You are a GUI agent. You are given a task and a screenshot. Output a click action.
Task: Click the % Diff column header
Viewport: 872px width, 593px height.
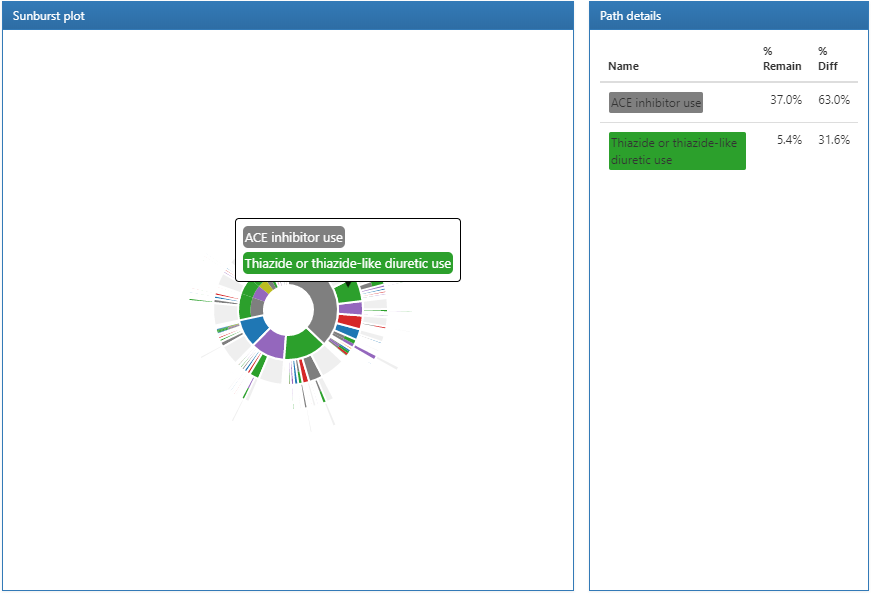click(x=828, y=58)
